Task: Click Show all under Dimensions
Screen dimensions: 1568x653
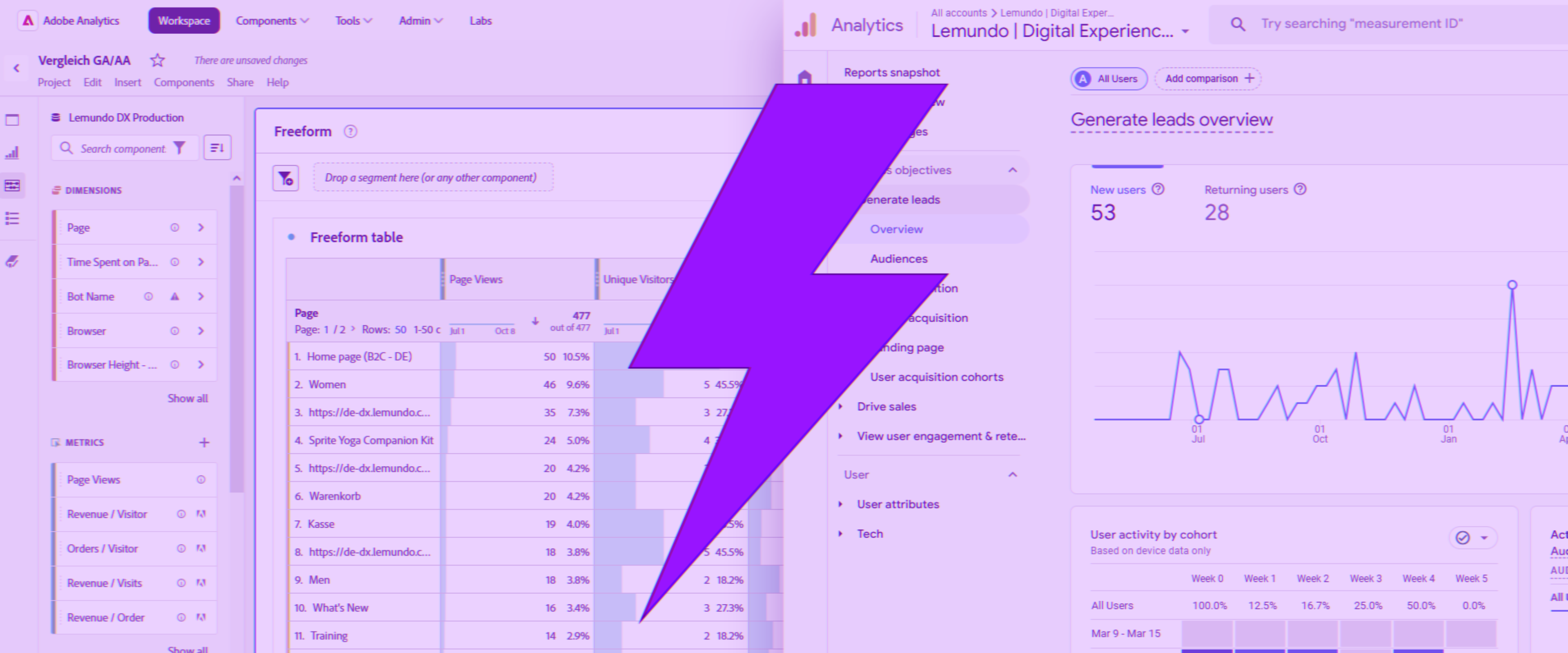Action: (187, 399)
